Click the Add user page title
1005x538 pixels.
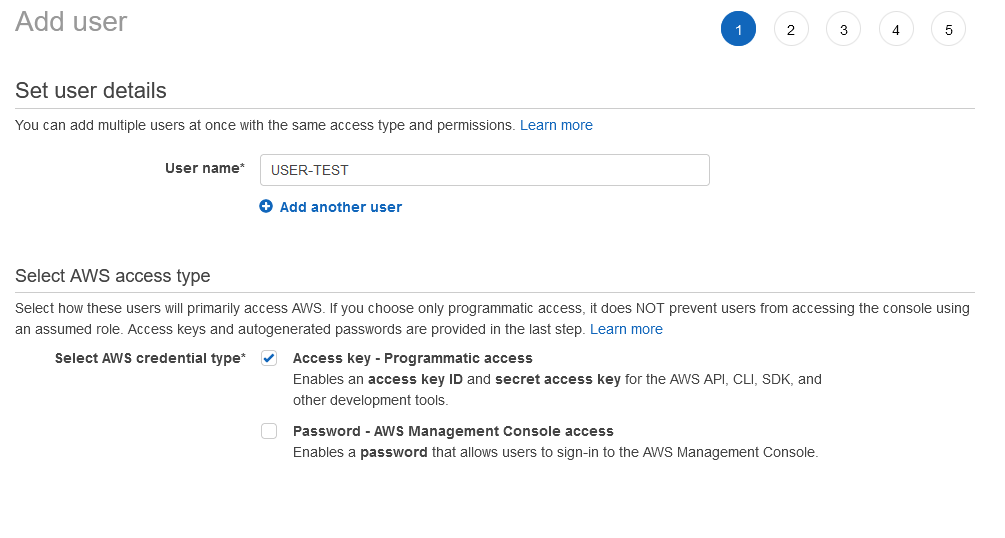[x=71, y=22]
